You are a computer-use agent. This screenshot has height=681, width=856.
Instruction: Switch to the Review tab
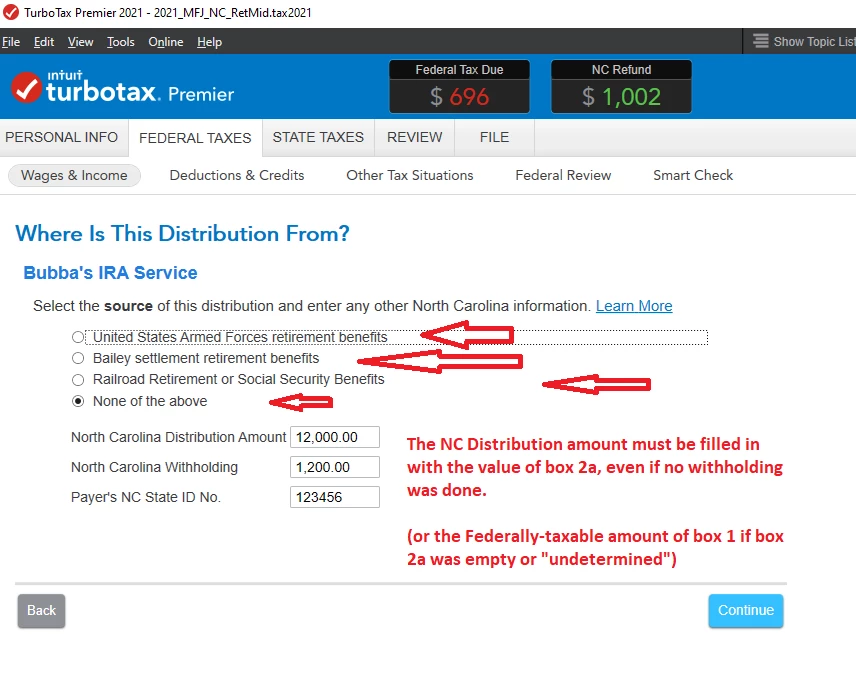pyautogui.click(x=414, y=137)
